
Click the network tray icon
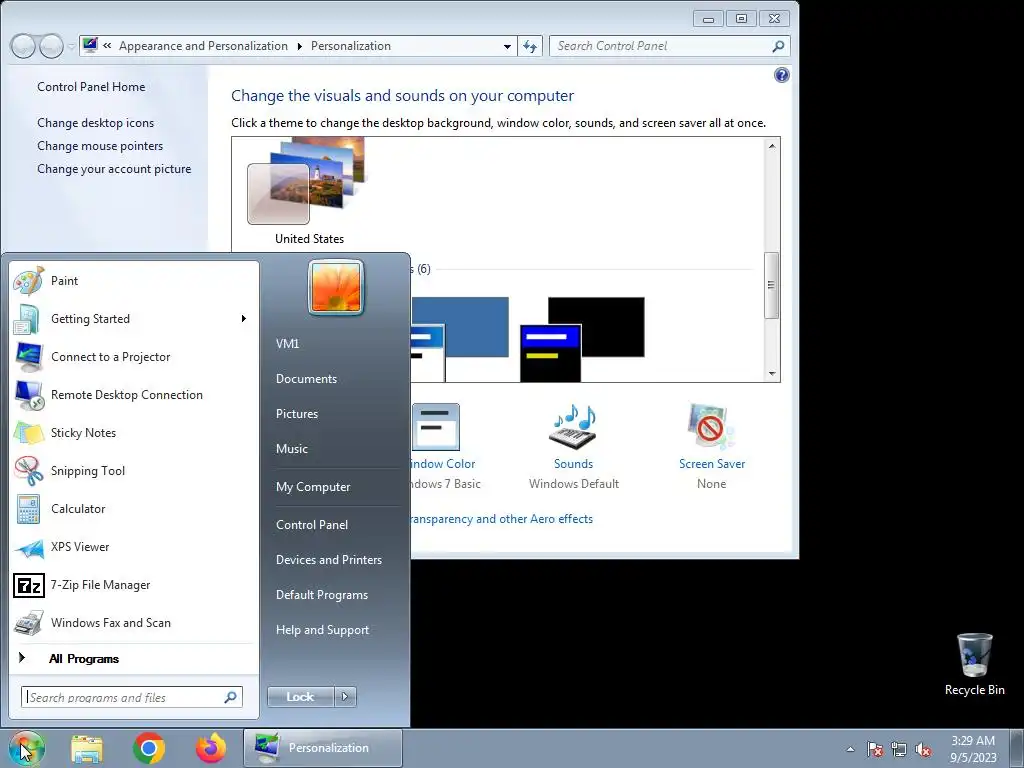tap(899, 749)
